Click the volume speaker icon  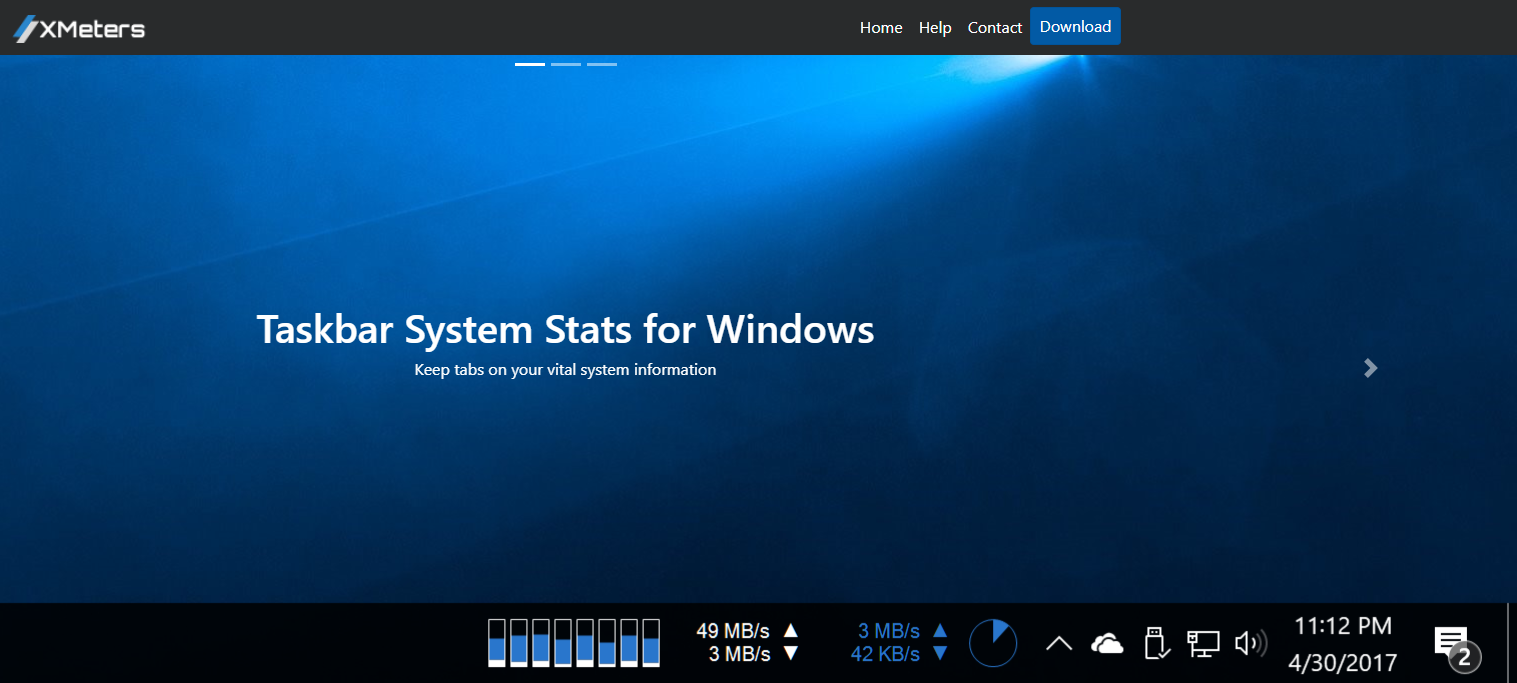tap(1251, 643)
